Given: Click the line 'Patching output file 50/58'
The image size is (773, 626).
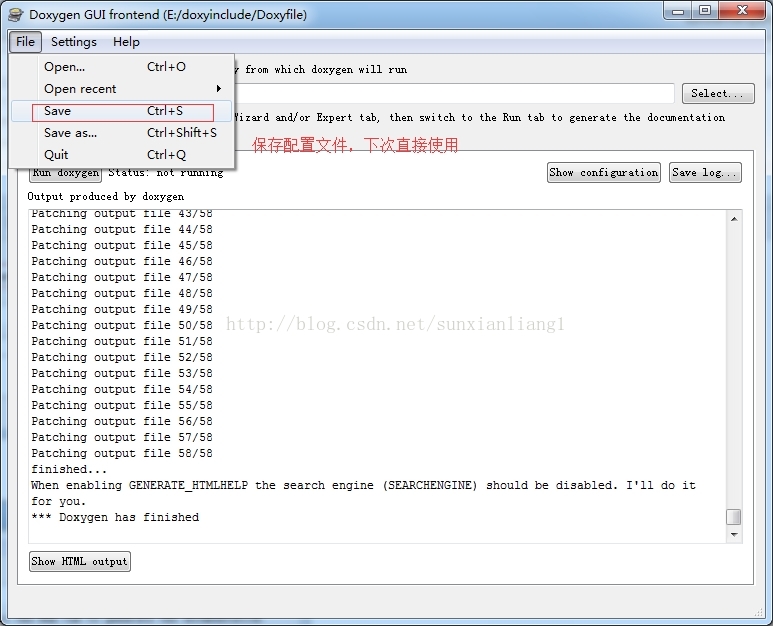Looking at the screenshot, I should (x=122, y=325).
